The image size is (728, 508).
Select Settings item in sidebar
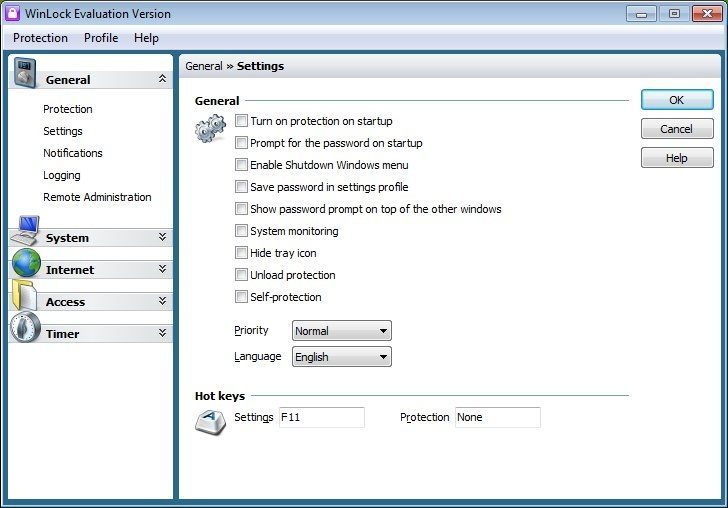(63, 131)
